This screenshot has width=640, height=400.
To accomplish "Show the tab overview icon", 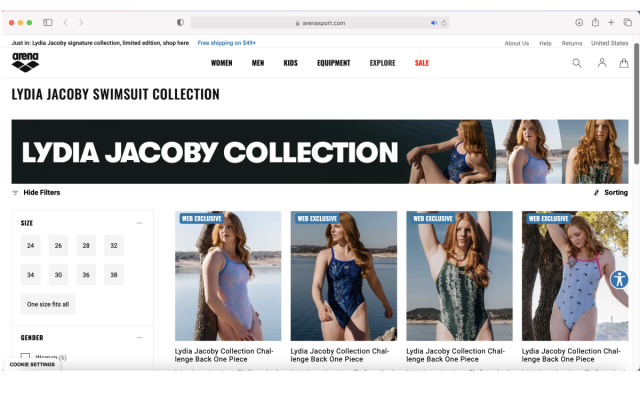I will point(628,22).
